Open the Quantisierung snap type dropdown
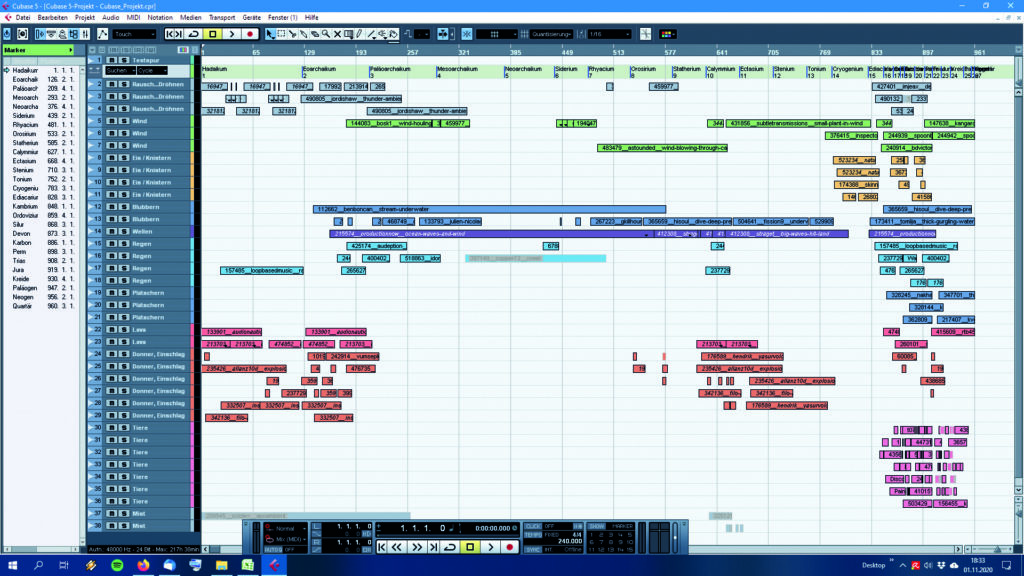This screenshot has height=576, width=1024. click(552, 34)
